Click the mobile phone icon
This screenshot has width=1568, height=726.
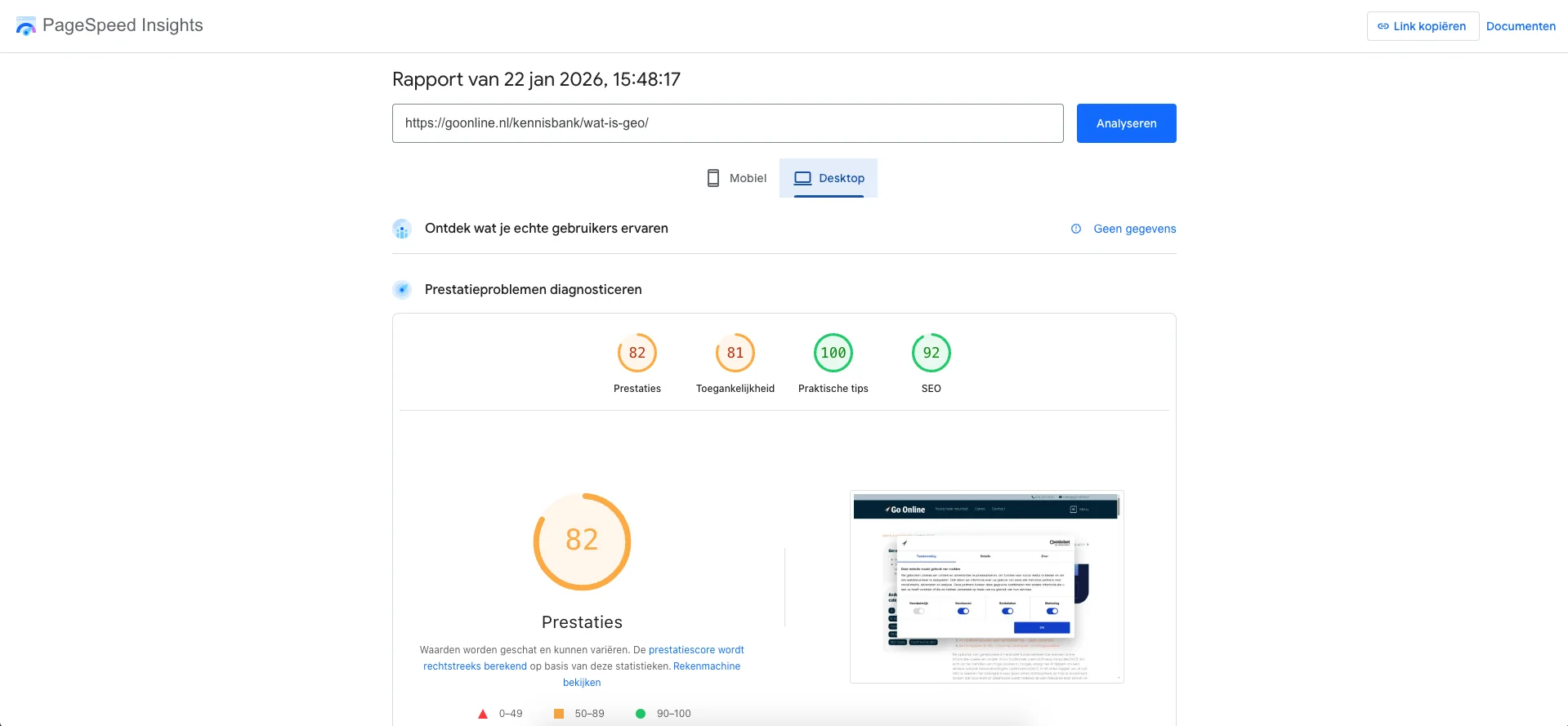coord(713,178)
